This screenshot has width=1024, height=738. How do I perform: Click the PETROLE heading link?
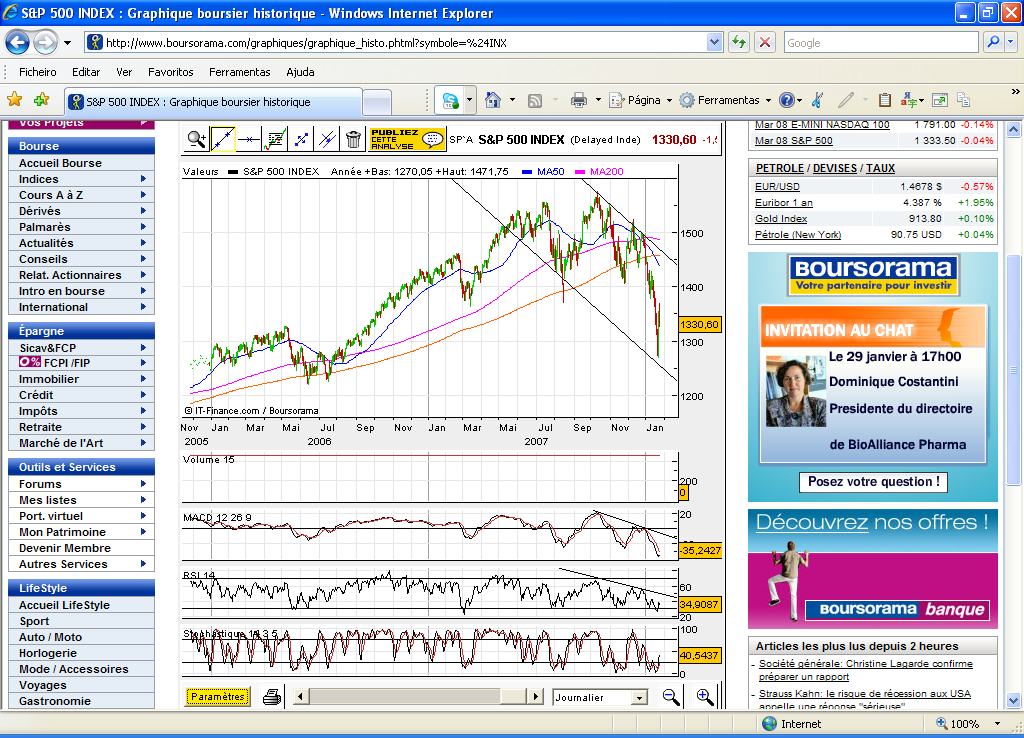coord(780,168)
